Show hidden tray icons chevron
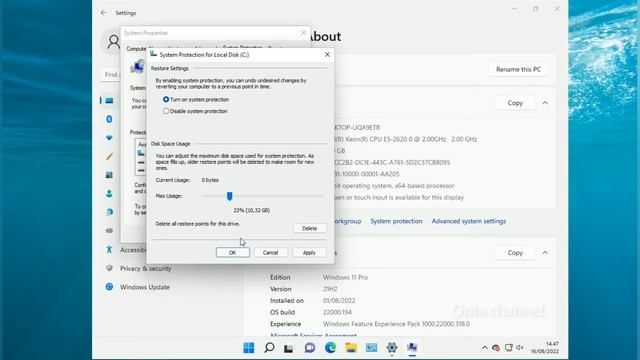The width and height of the screenshot is (640, 360). click(x=484, y=347)
